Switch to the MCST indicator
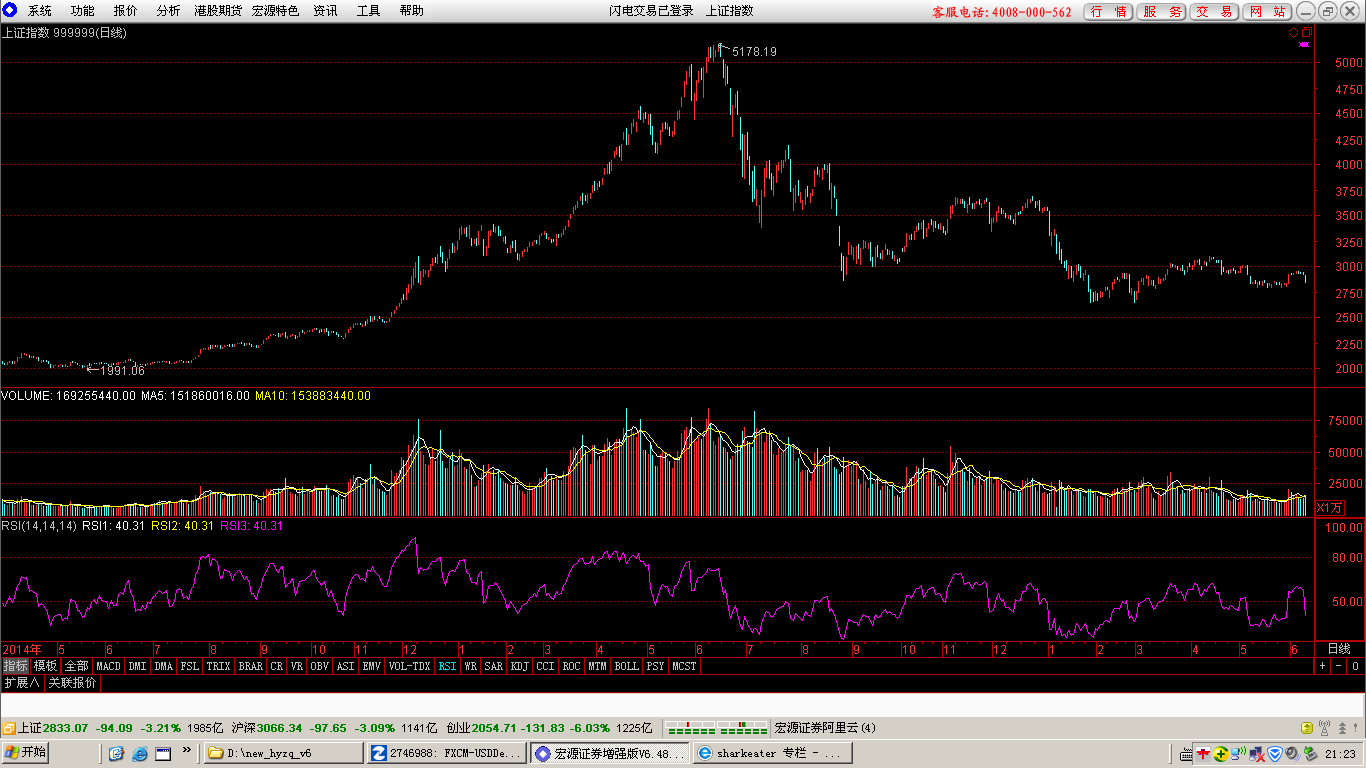The height and width of the screenshot is (768, 1366). [x=684, y=665]
